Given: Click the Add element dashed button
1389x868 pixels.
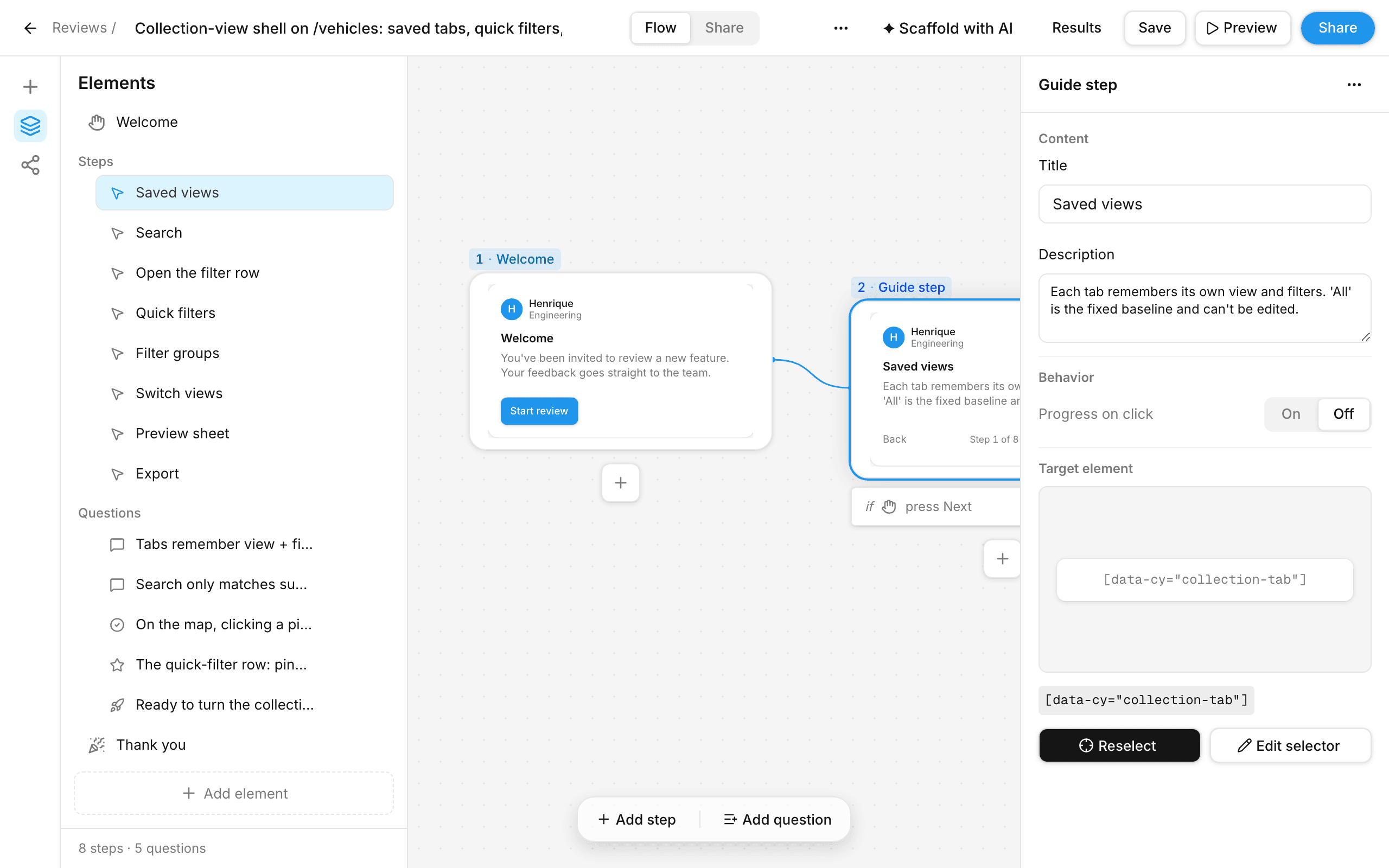Looking at the screenshot, I should point(234,793).
